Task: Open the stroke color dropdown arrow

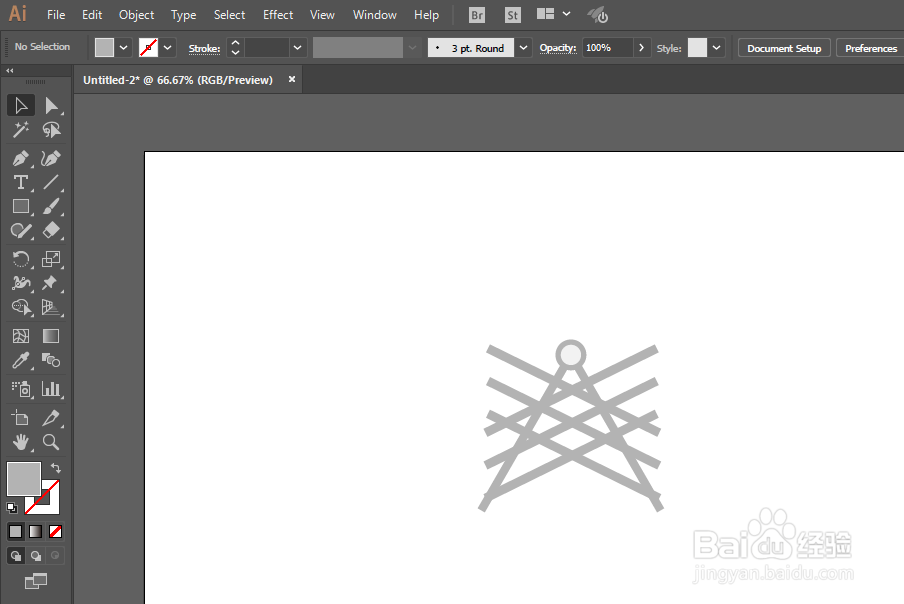Action: (x=167, y=48)
